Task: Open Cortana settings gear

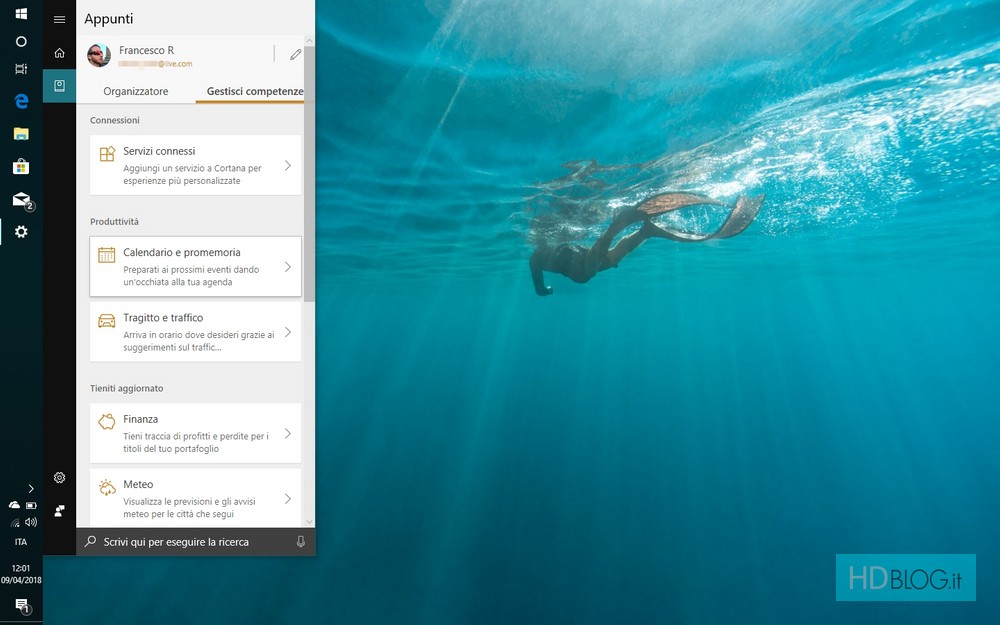Action: click(x=59, y=477)
